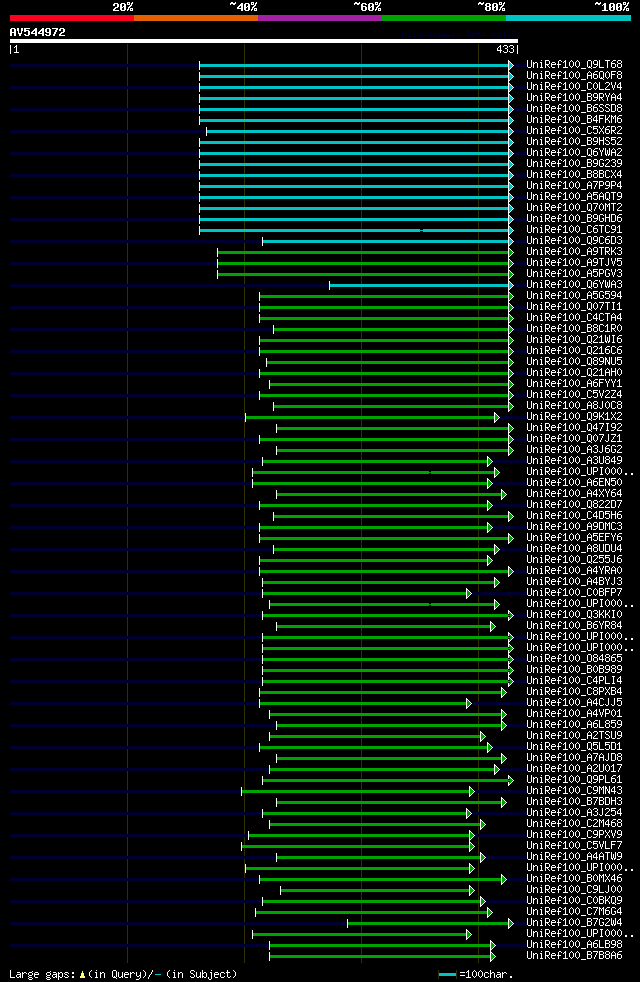Click the green ~80% identity legend segment
This screenshot has height=982, width=640.
pos(443,18)
